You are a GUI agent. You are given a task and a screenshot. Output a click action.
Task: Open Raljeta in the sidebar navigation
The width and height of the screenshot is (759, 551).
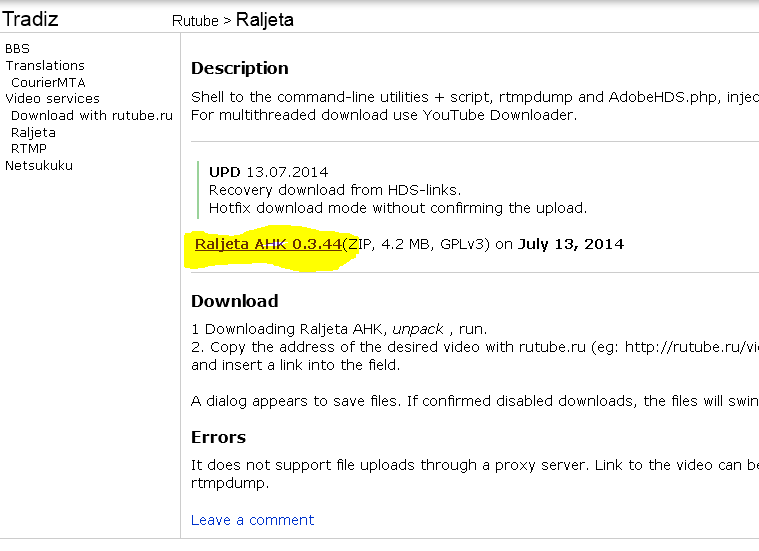click(x=33, y=132)
